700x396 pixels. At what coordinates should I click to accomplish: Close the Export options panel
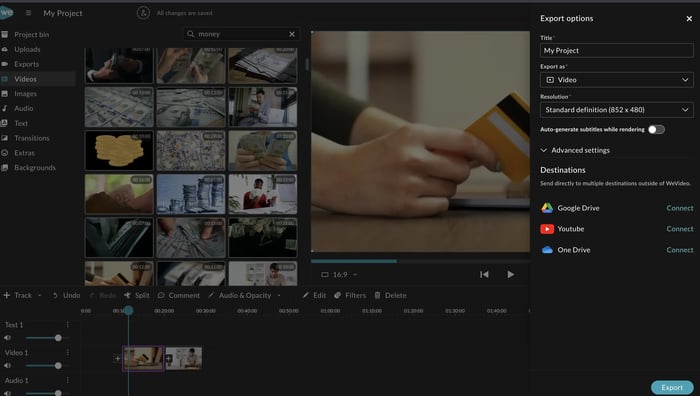(689, 19)
